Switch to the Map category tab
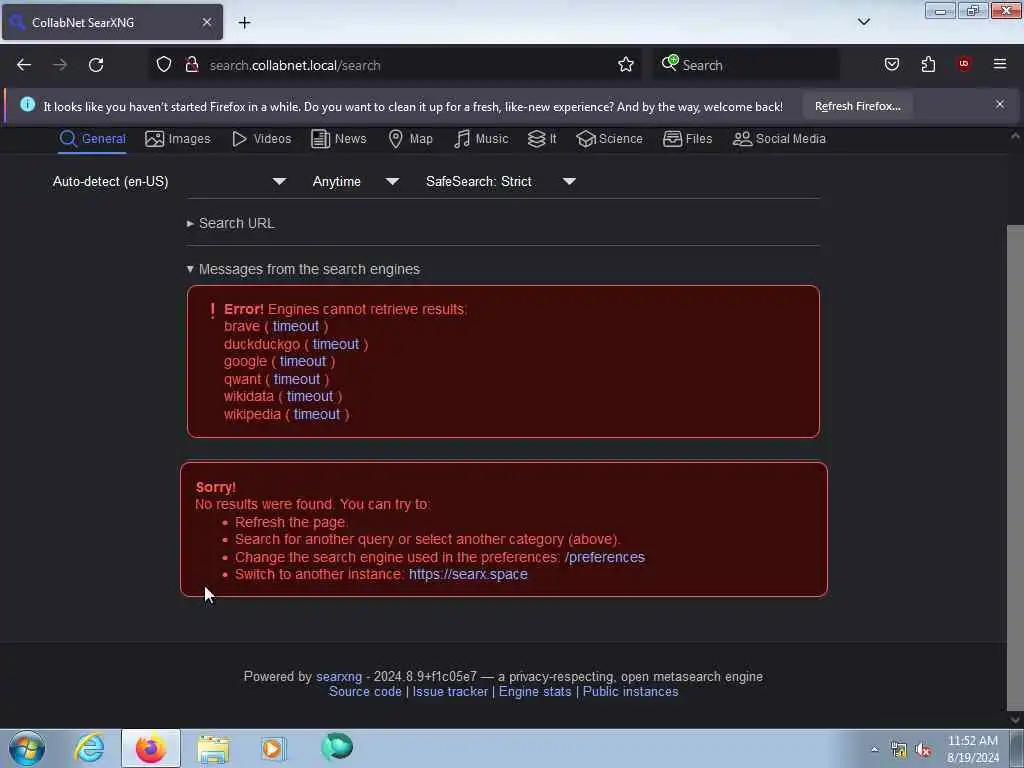The width and height of the screenshot is (1024, 768). click(410, 138)
